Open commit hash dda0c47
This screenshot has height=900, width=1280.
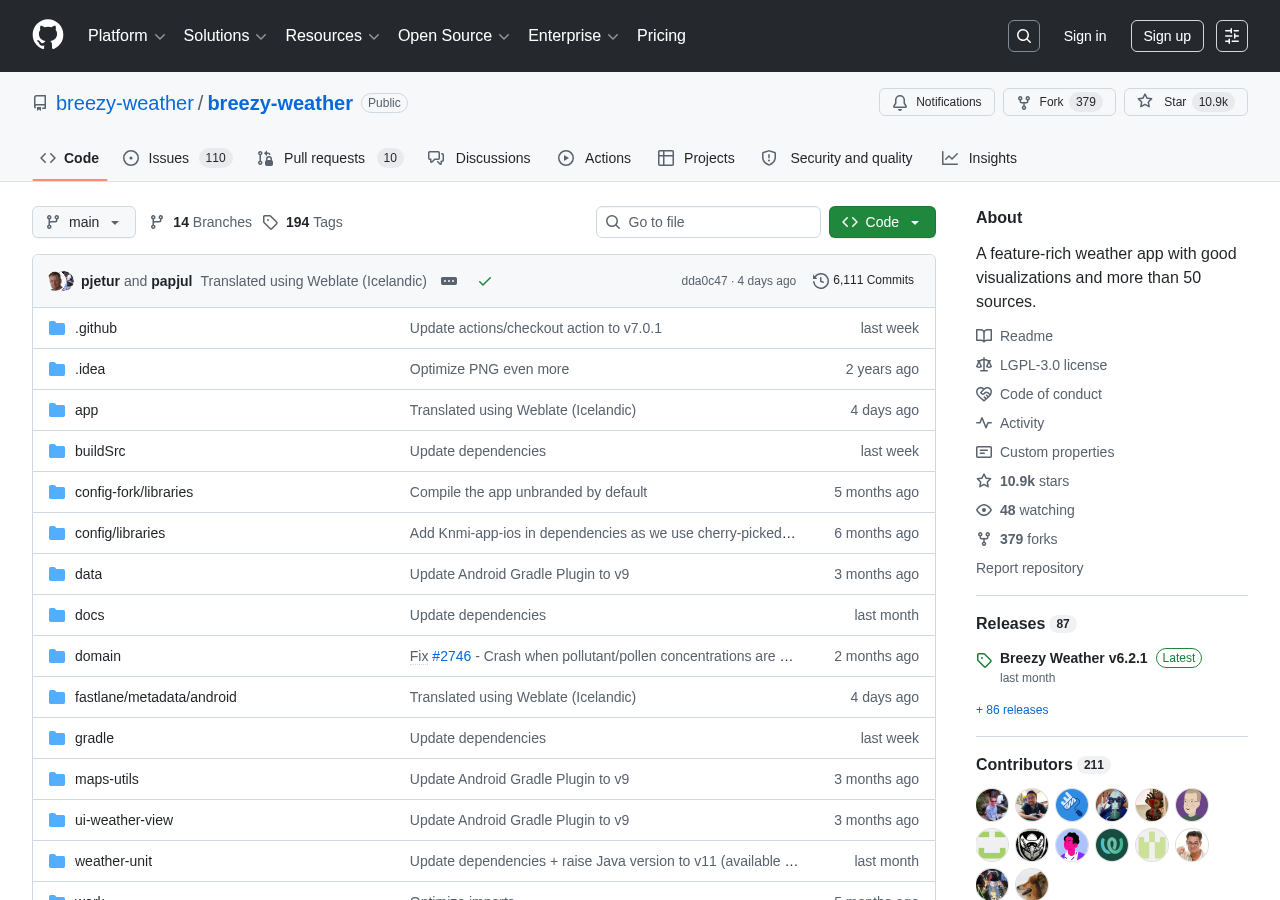click(x=705, y=281)
